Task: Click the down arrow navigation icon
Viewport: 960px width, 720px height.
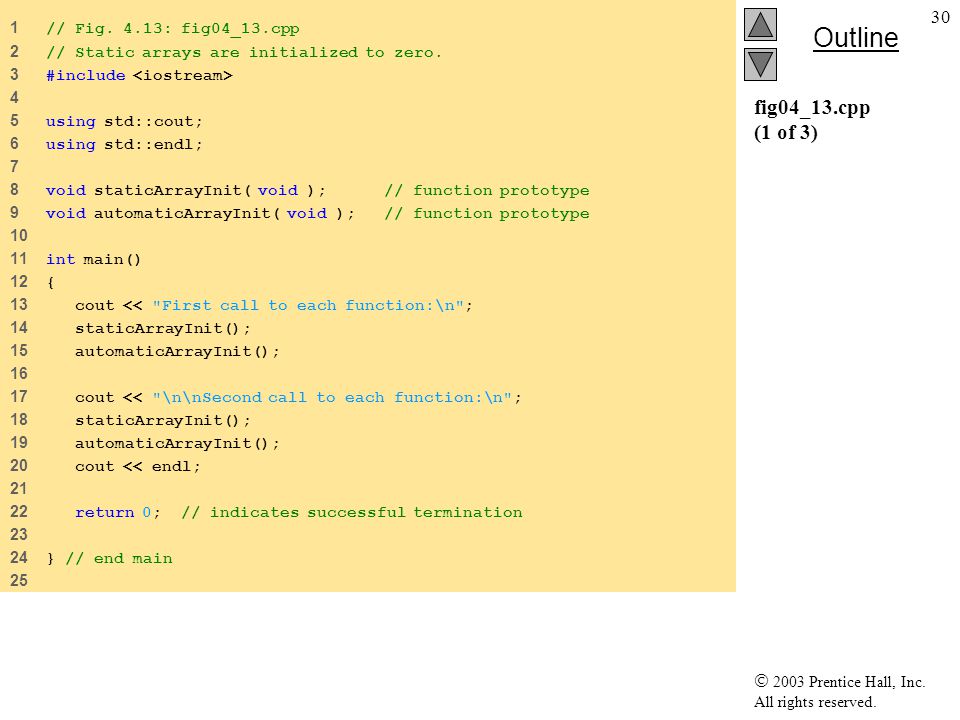Action: (x=760, y=64)
